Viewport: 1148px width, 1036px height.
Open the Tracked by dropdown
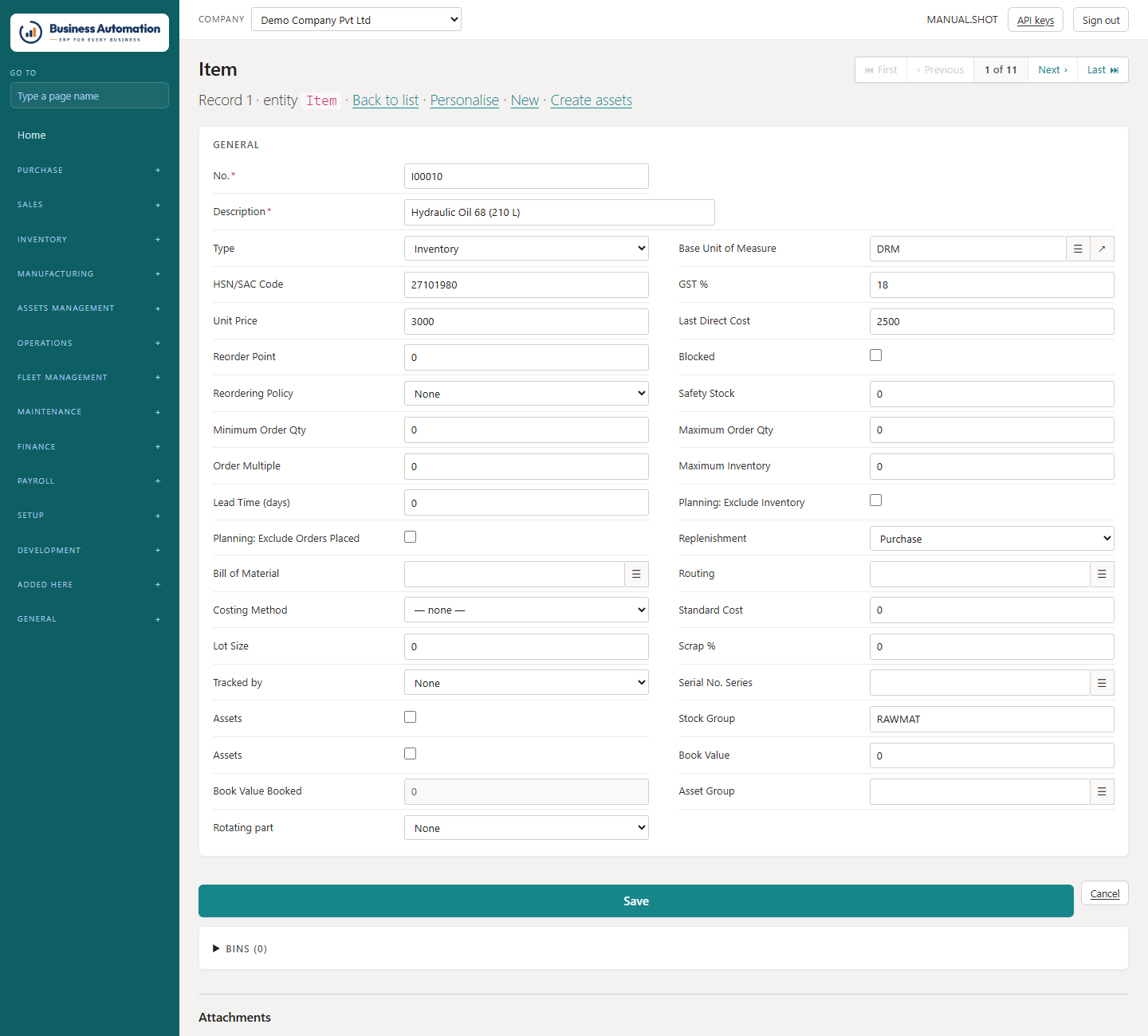point(526,683)
